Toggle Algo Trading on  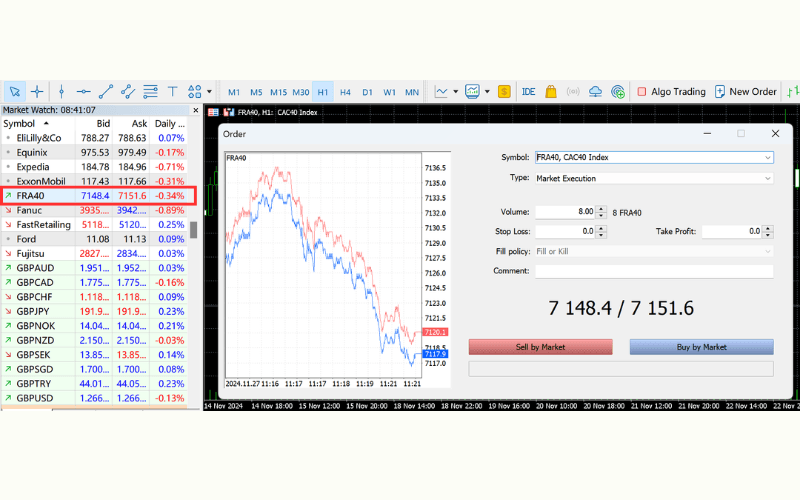pyautogui.click(x=671, y=91)
